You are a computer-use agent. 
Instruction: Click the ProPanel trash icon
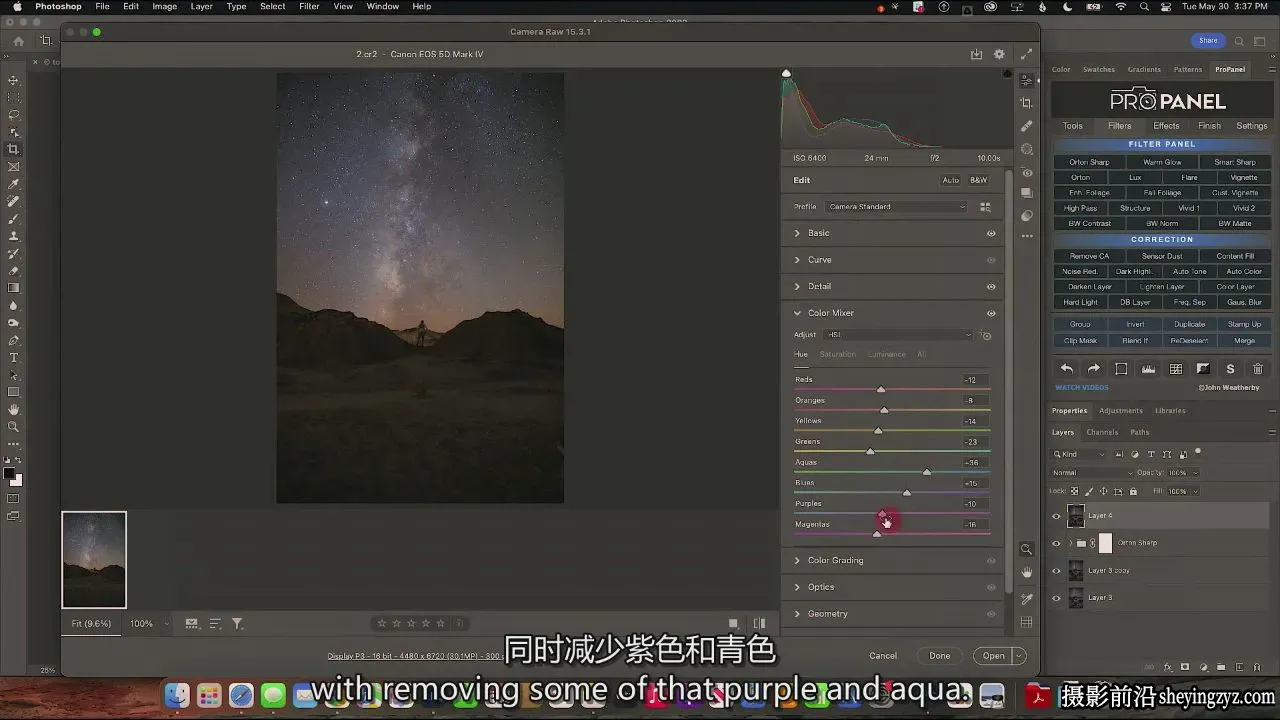point(1258,369)
